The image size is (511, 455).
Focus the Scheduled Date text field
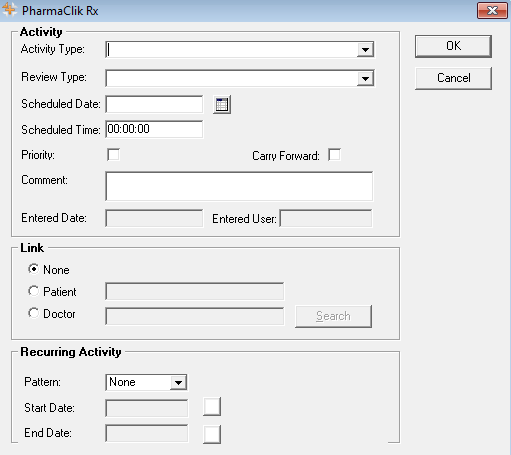click(154, 104)
